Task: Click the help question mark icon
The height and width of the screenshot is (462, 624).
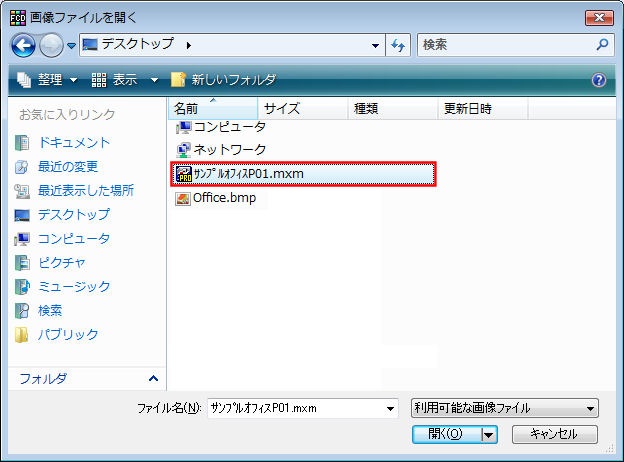Action: [x=599, y=80]
